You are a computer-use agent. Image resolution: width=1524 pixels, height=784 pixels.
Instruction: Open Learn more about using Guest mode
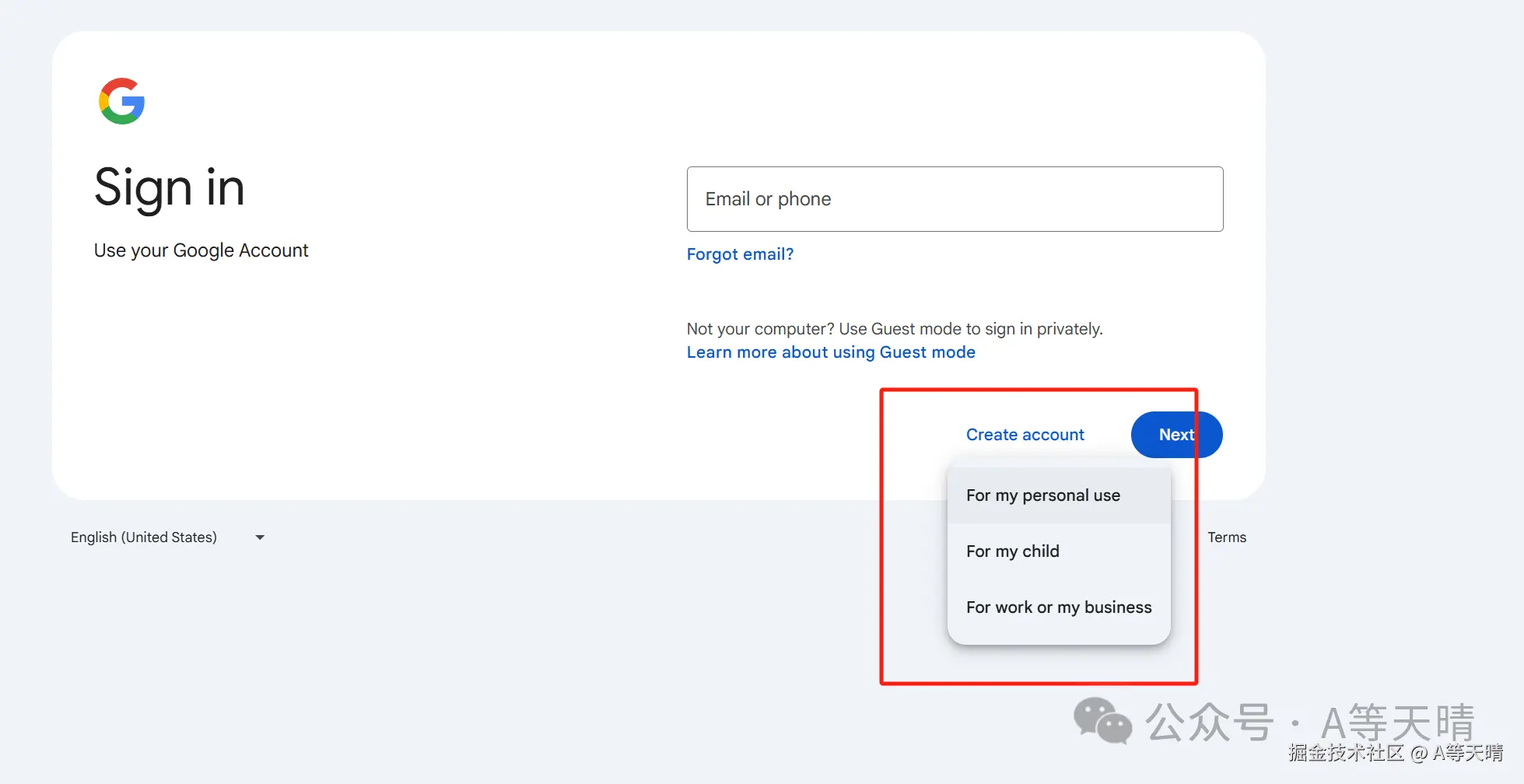(830, 352)
